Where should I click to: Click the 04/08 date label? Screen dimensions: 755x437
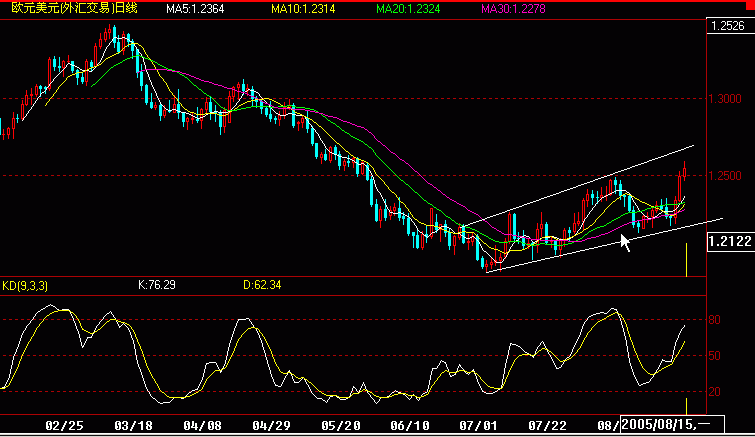click(203, 425)
